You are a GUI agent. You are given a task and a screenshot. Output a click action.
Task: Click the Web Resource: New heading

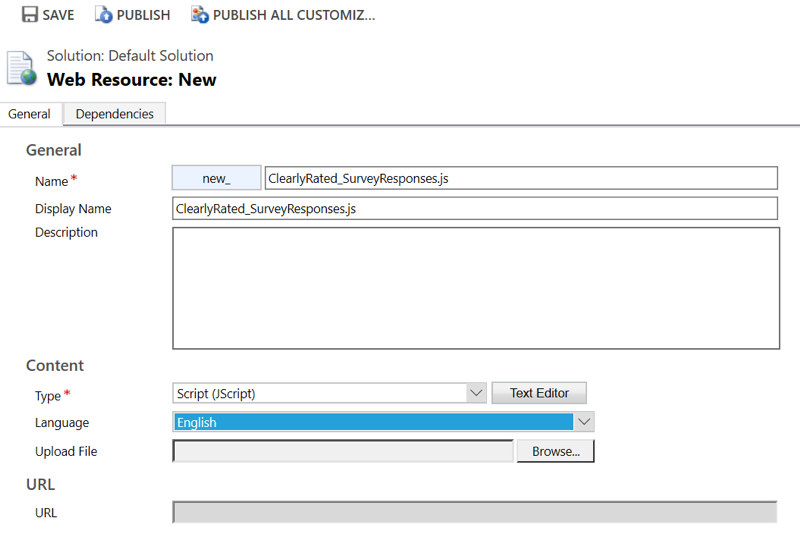(x=132, y=80)
